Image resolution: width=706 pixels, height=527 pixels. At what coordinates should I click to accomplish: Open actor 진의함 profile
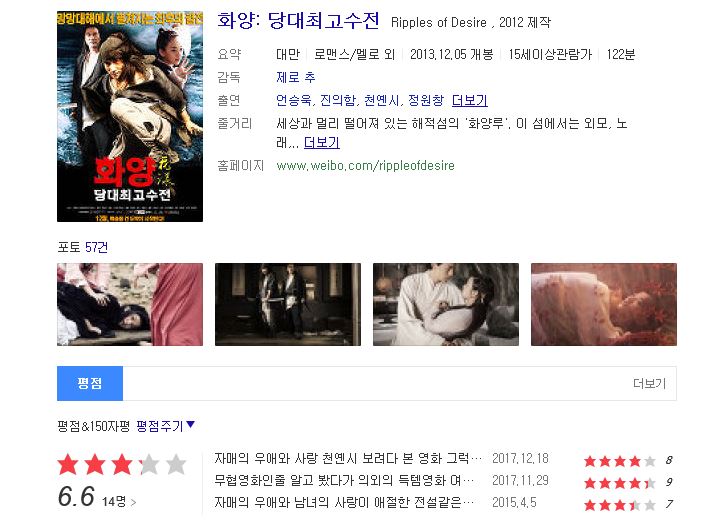pos(337,100)
